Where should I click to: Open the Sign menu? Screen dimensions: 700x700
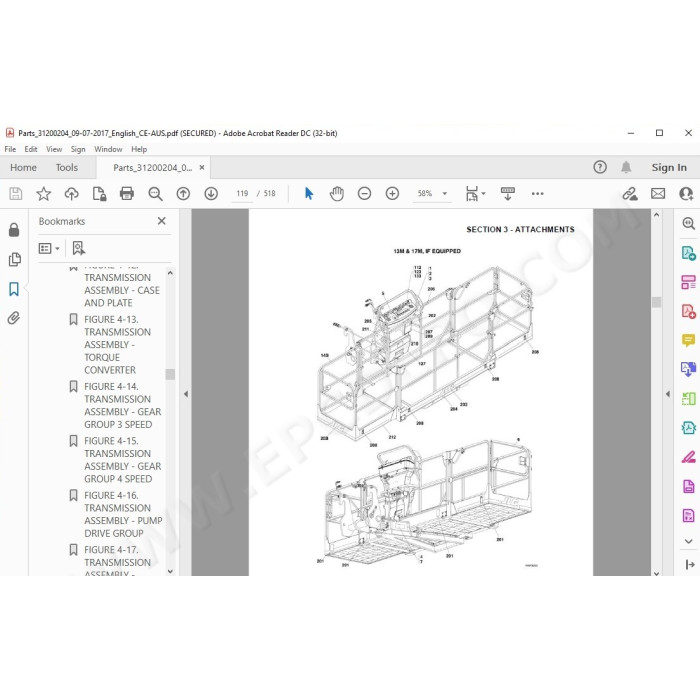click(x=78, y=149)
